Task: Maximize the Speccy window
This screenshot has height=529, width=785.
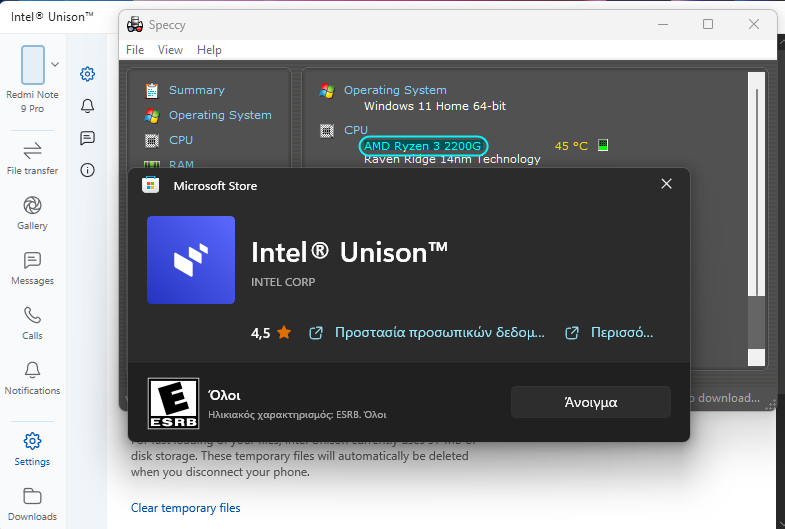Action: [708, 24]
